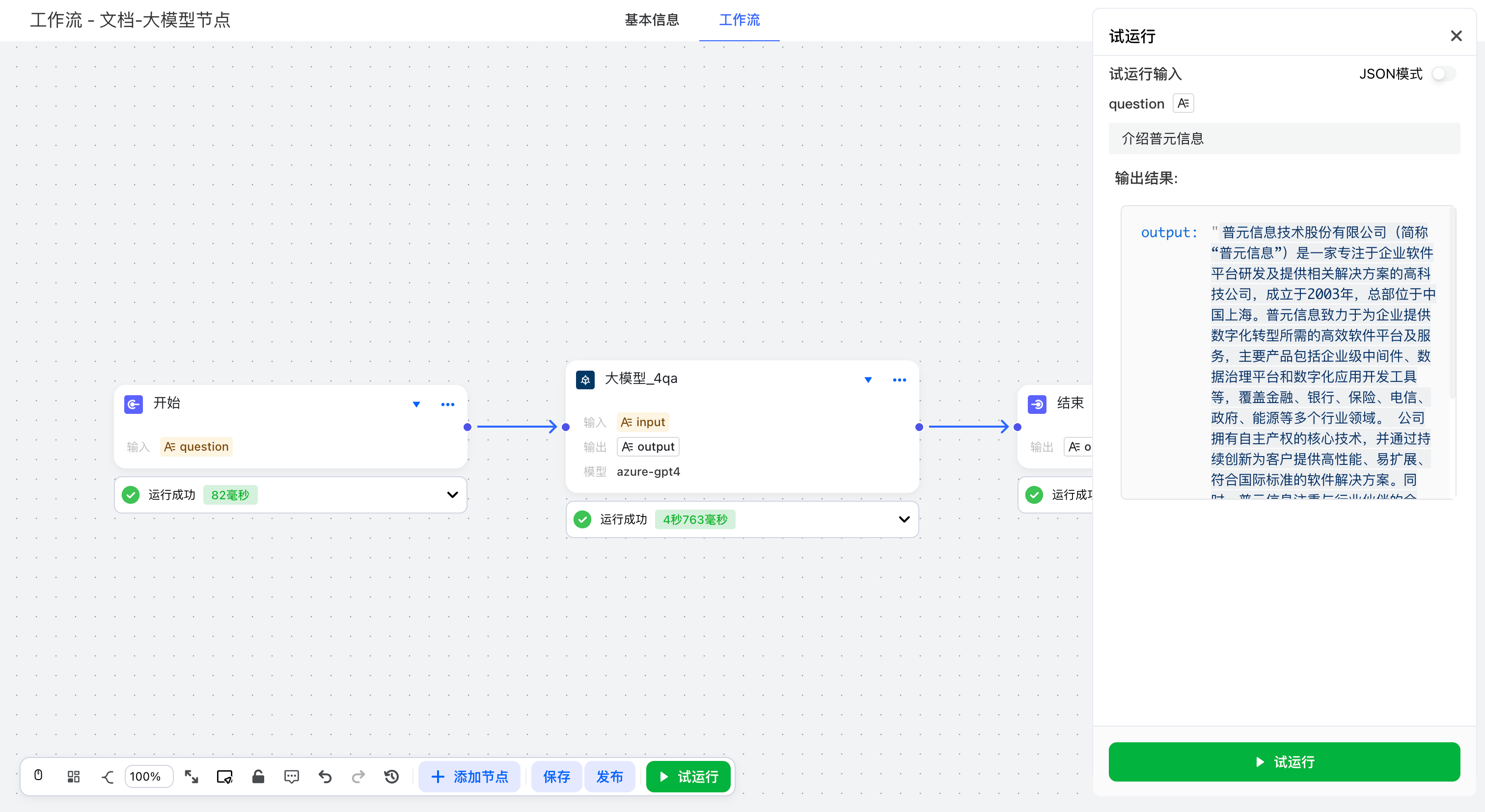The image size is (1485, 812).
Task: Undo the last action
Action: 325,776
